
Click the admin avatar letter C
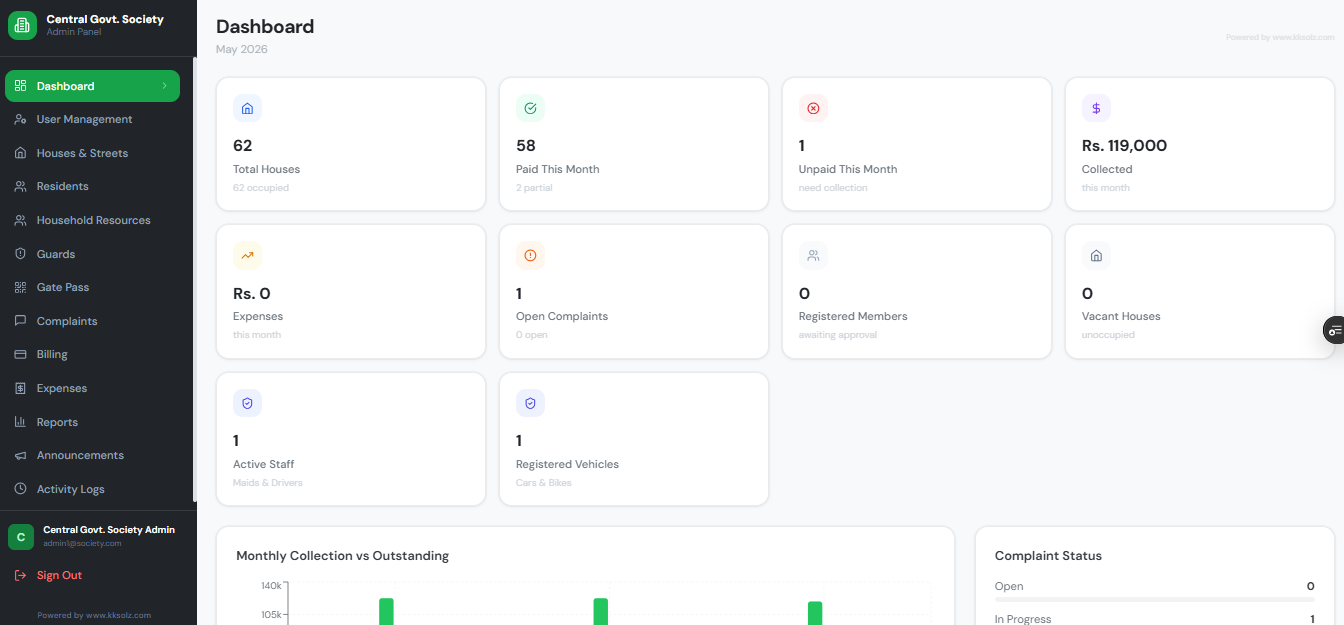tap(21, 537)
